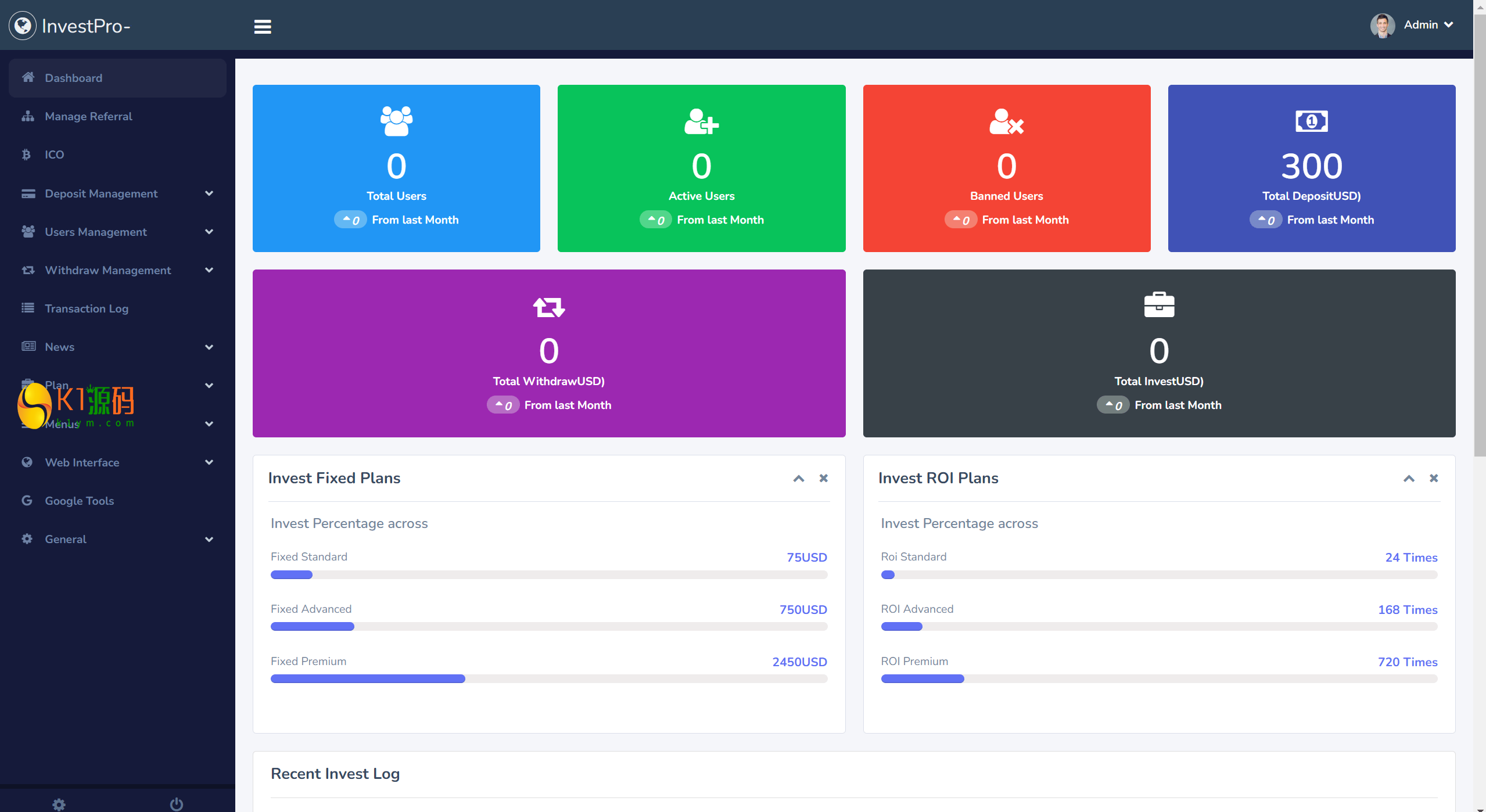Image resolution: width=1486 pixels, height=812 pixels.
Task: Close the Invest ROI Plans panel
Action: click(x=1434, y=478)
